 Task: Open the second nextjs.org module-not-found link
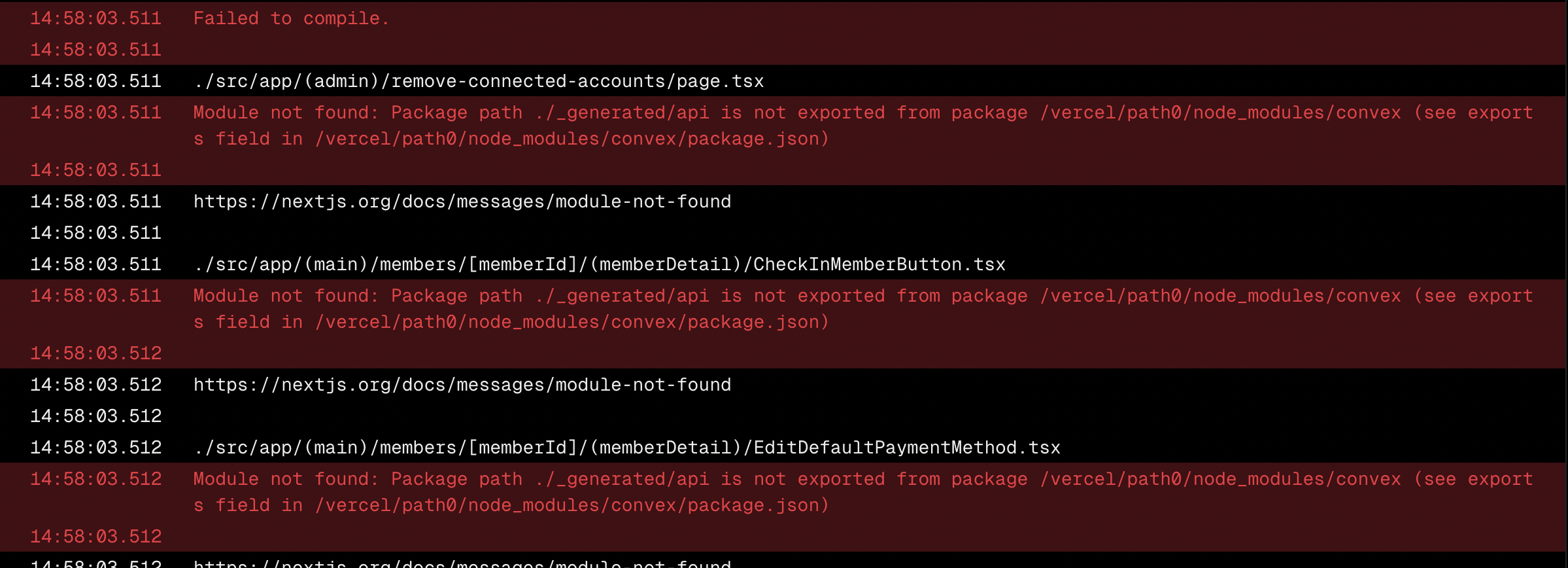(x=462, y=385)
